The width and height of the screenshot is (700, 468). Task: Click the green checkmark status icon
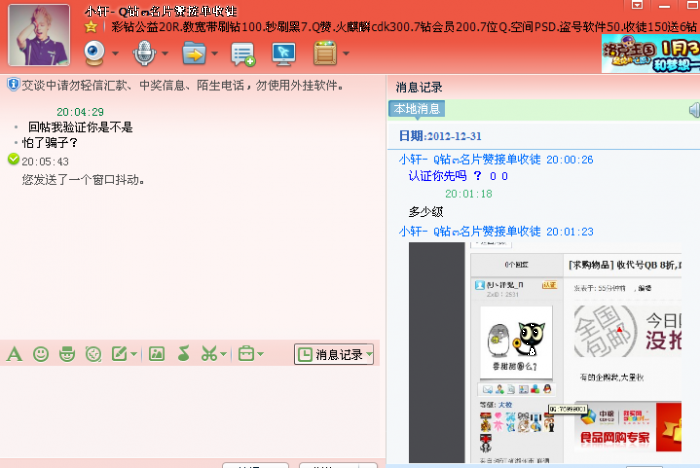pyautogui.click(x=14, y=159)
